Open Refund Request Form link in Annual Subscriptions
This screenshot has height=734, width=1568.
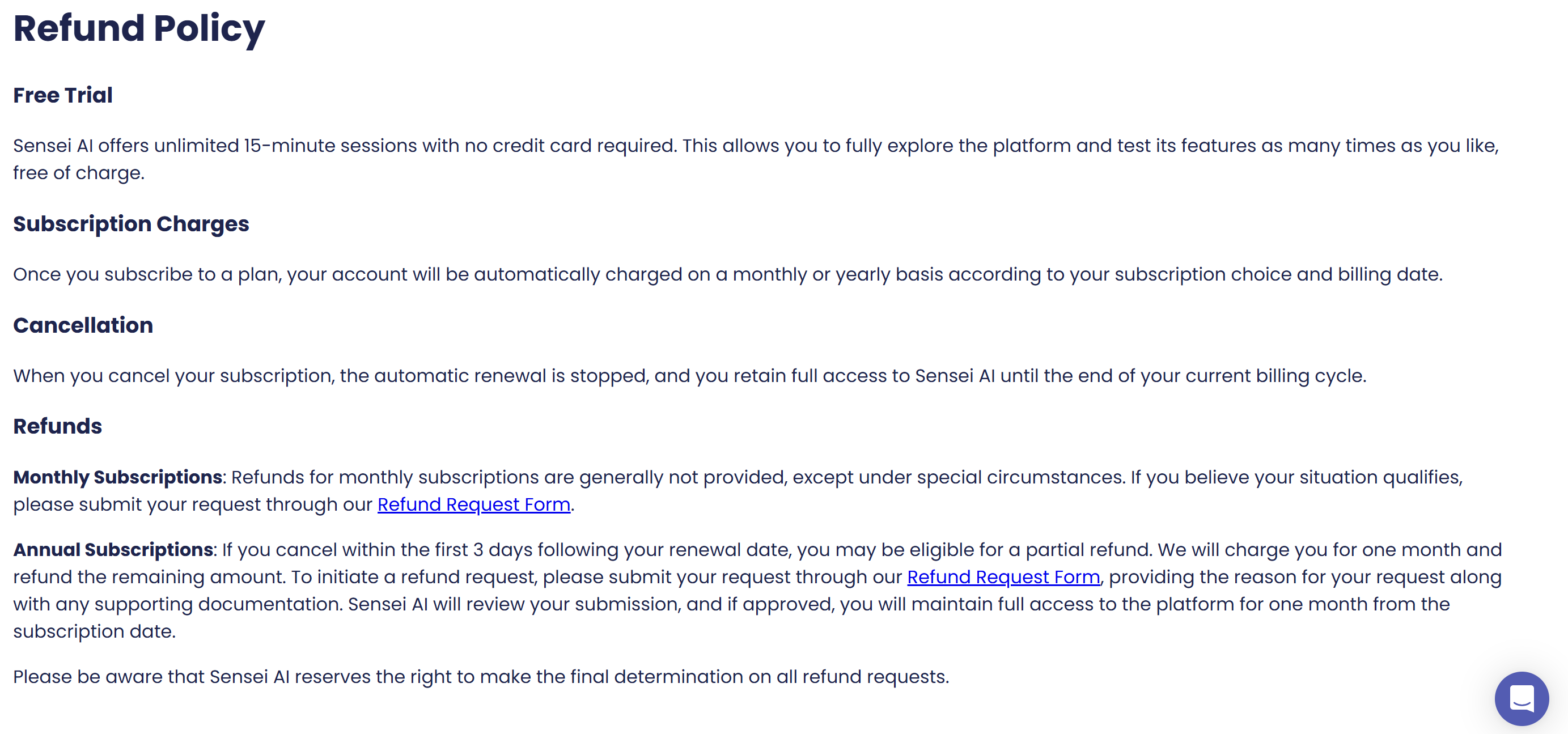tap(1003, 577)
